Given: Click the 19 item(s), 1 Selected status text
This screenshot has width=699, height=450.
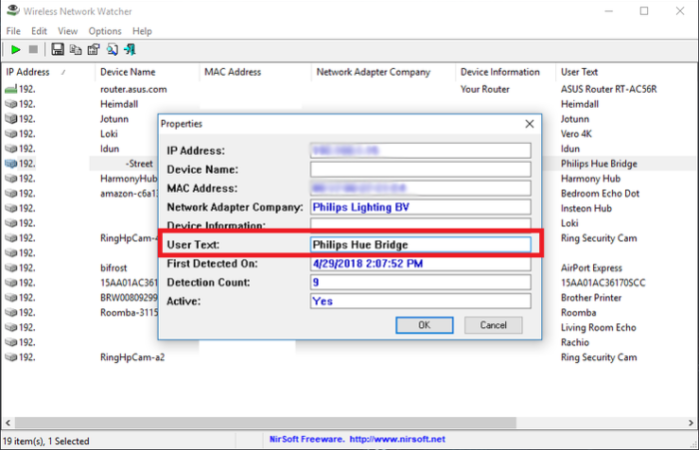Looking at the screenshot, I should (x=46, y=441).
